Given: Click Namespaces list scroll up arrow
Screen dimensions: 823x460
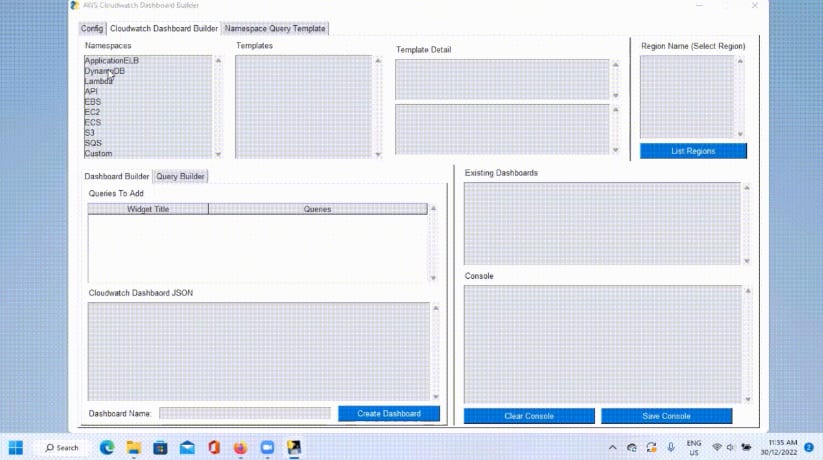Looking at the screenshot, I should tap(218, 60).
